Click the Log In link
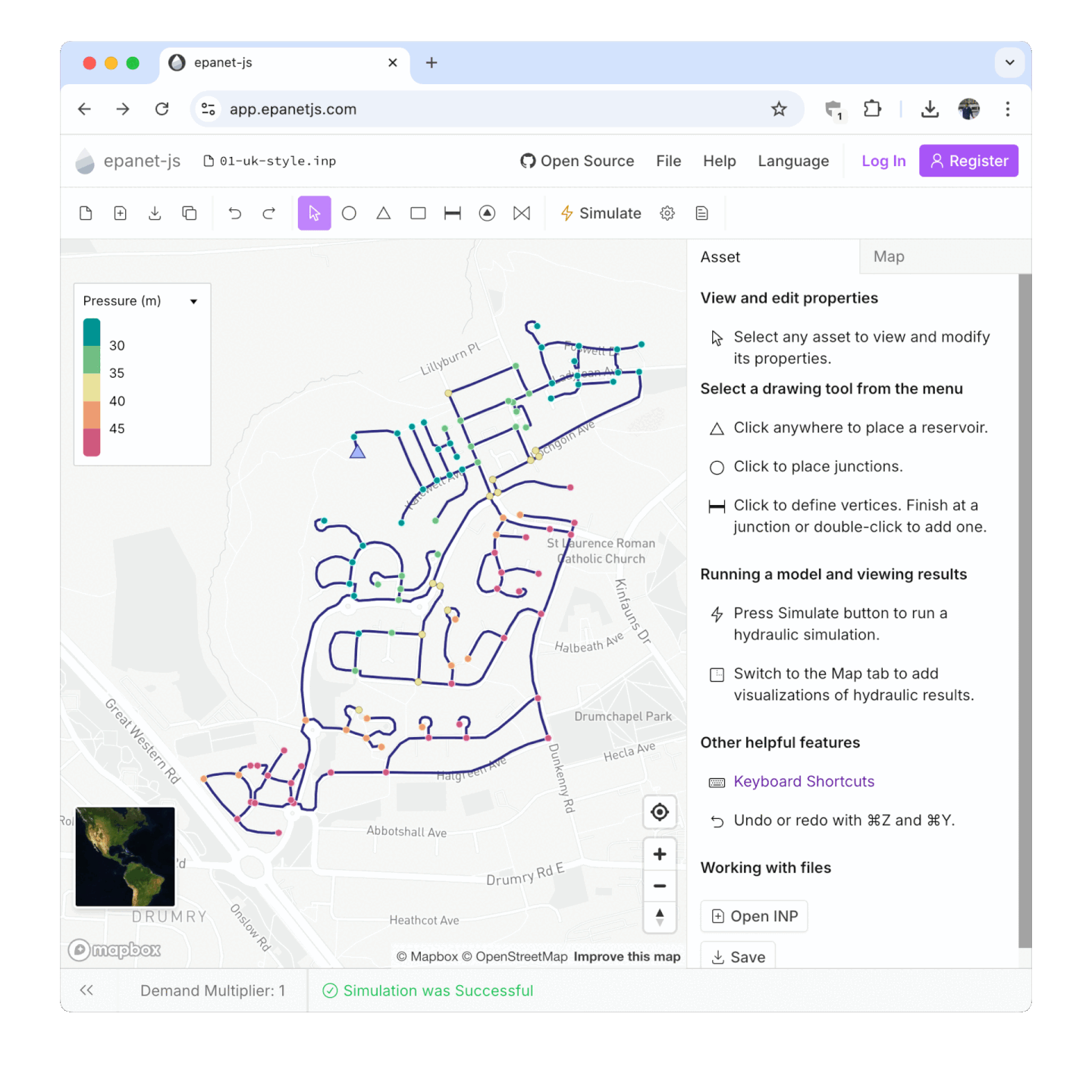The image size is (1092, 1092). [x=883, y=161]
